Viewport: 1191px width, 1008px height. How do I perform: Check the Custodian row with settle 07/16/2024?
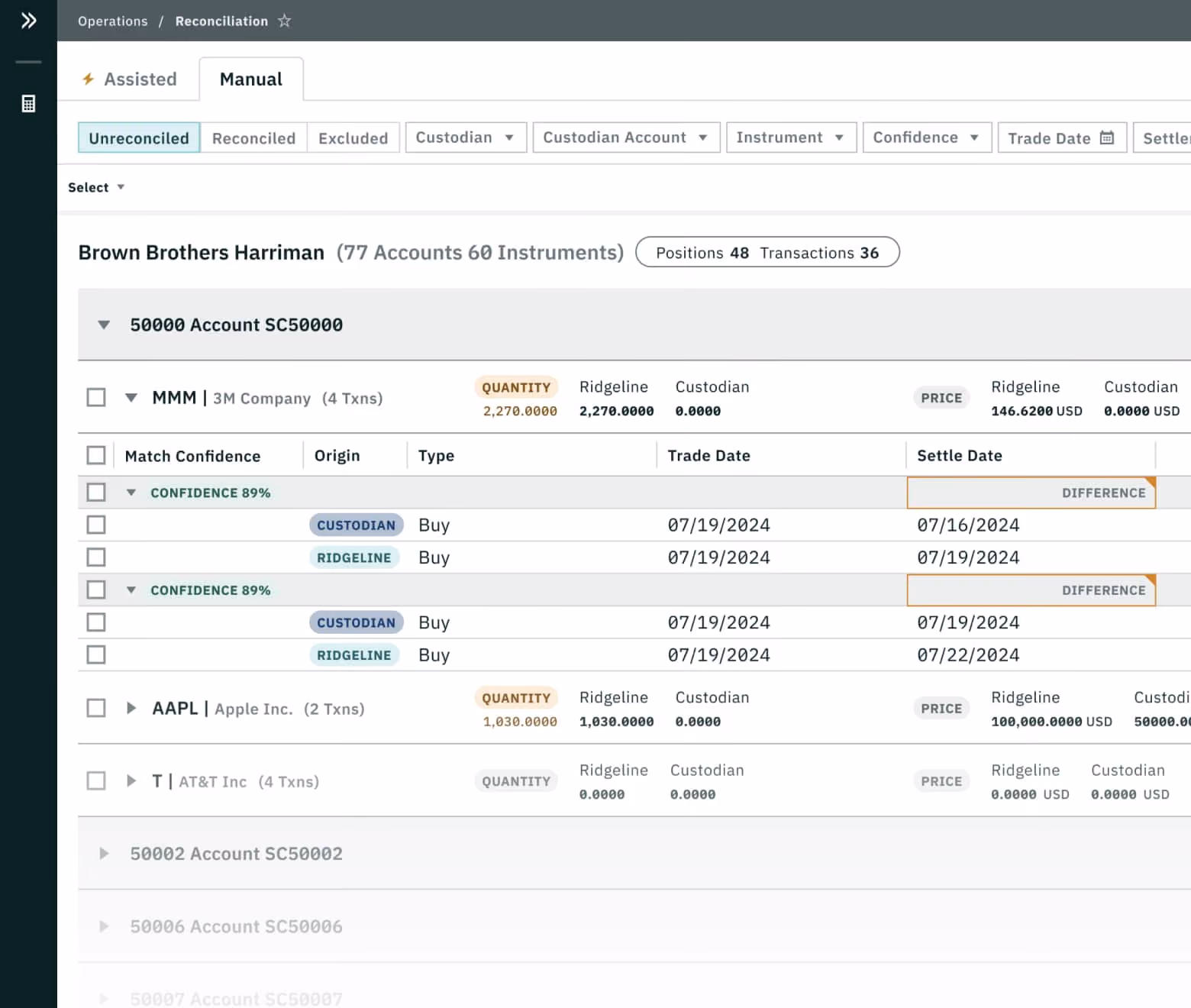[x=96, y=525]
